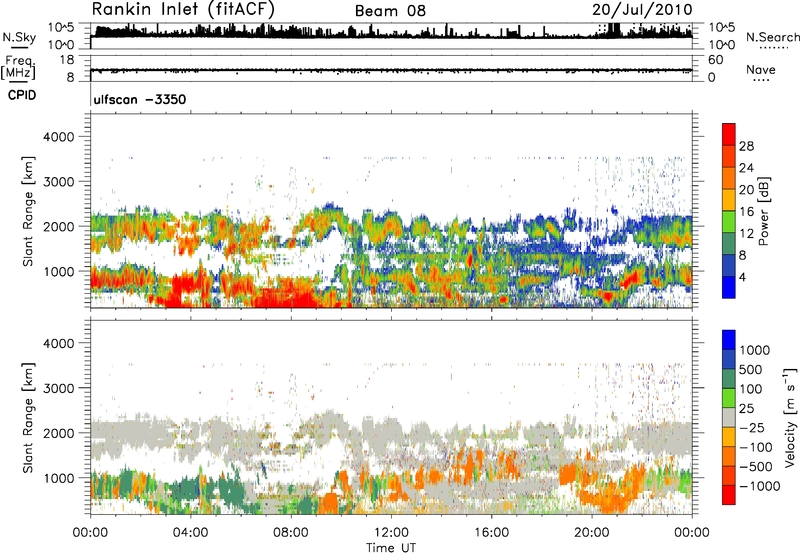Click "10^5" tick beside the N.Sky label
This screenshot has width=800, height=554.
click(x=61, y=27)
